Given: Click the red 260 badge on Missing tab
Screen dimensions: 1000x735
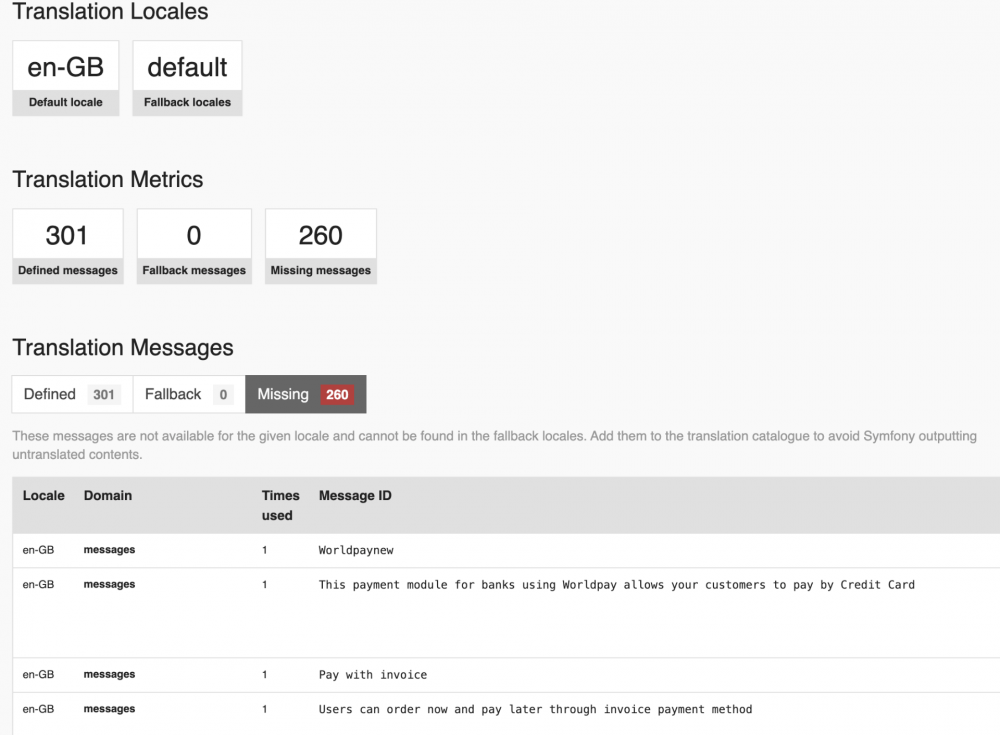Looking at the screenshot, I should pyautogui.click(x=335, y=393).
